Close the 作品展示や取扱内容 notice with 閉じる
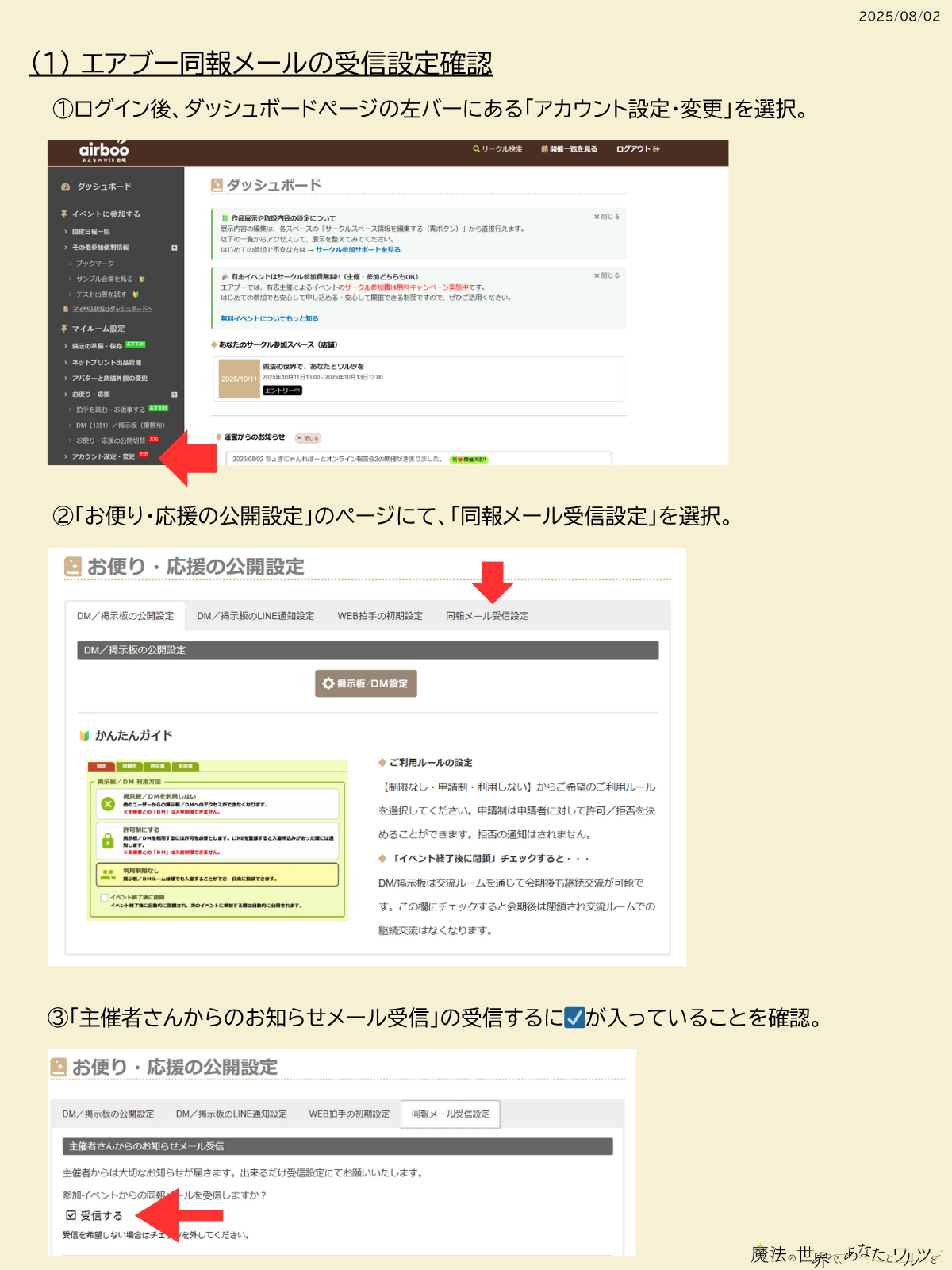 pyautogui.click(x=607, y=217)
